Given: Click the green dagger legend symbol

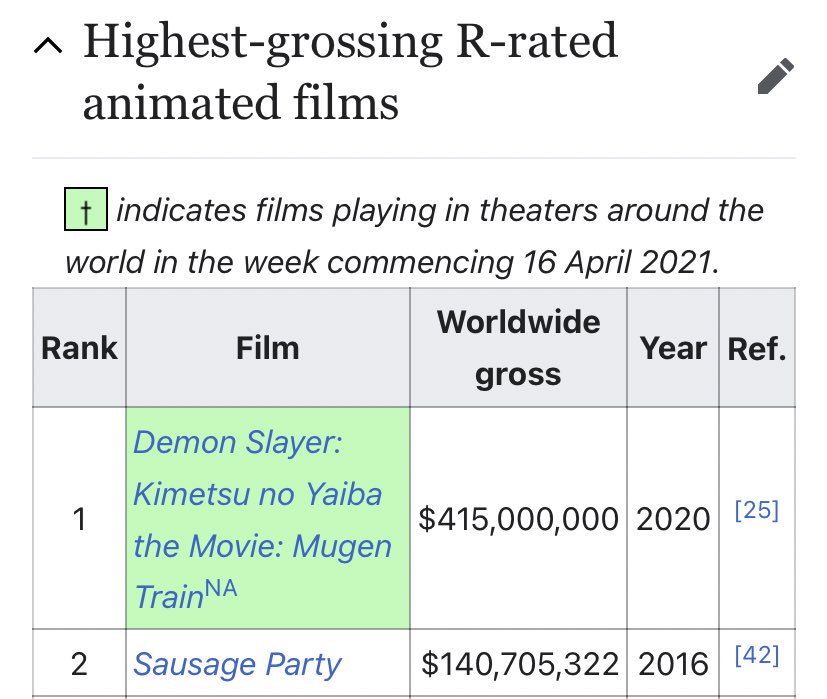Looking at the screenshot, I should 84,210.
